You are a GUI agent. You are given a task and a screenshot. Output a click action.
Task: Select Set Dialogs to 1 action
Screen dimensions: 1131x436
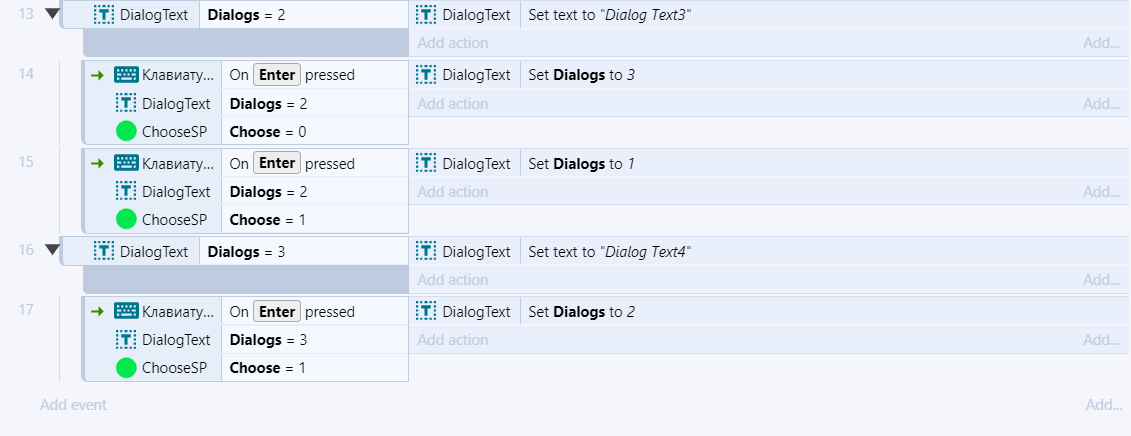pos(581,164)
